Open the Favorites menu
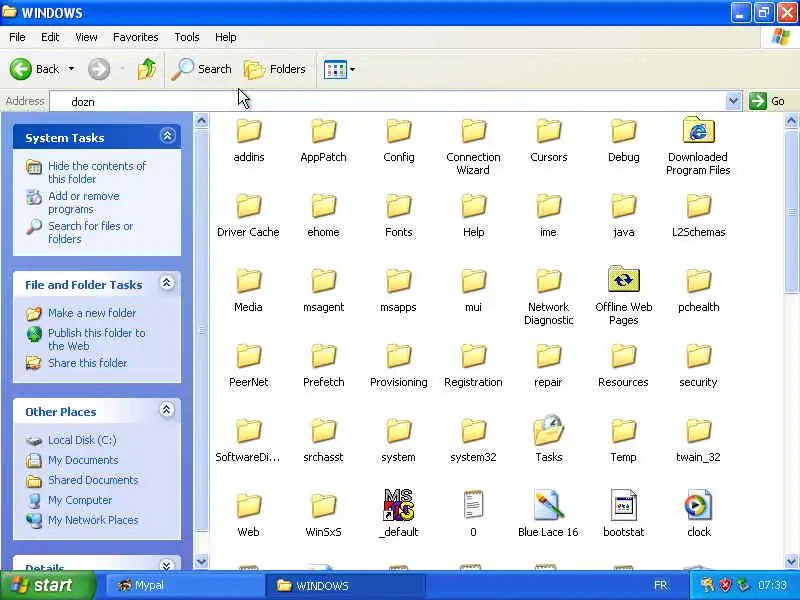The image size is (800, 600). click(136, 37)
